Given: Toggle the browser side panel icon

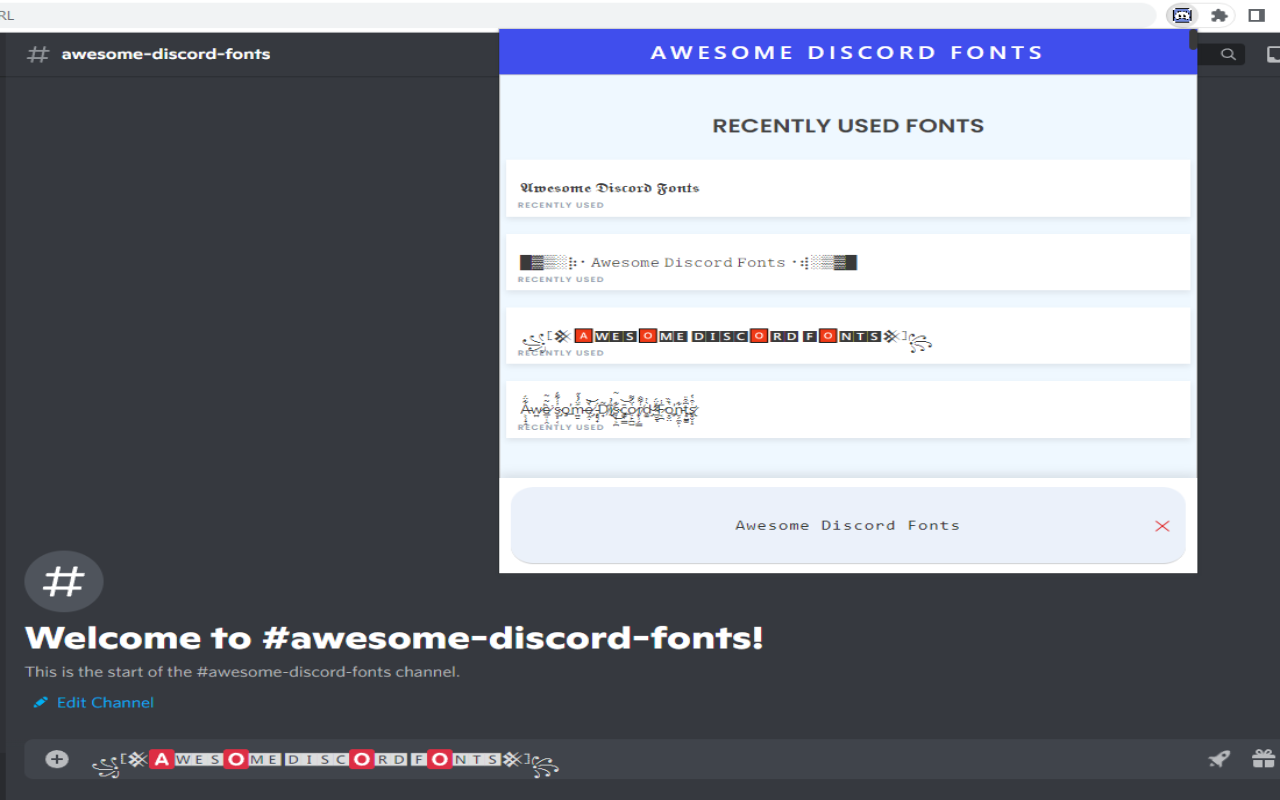Looking at the screenshot, I should click(x=1257, y=15).
